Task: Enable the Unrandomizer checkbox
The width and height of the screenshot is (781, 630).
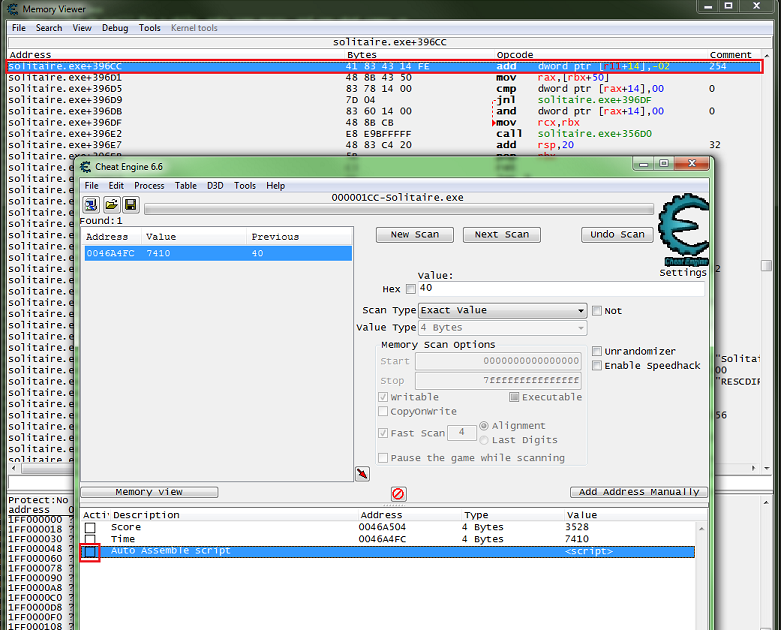Action: coord(597,351)
